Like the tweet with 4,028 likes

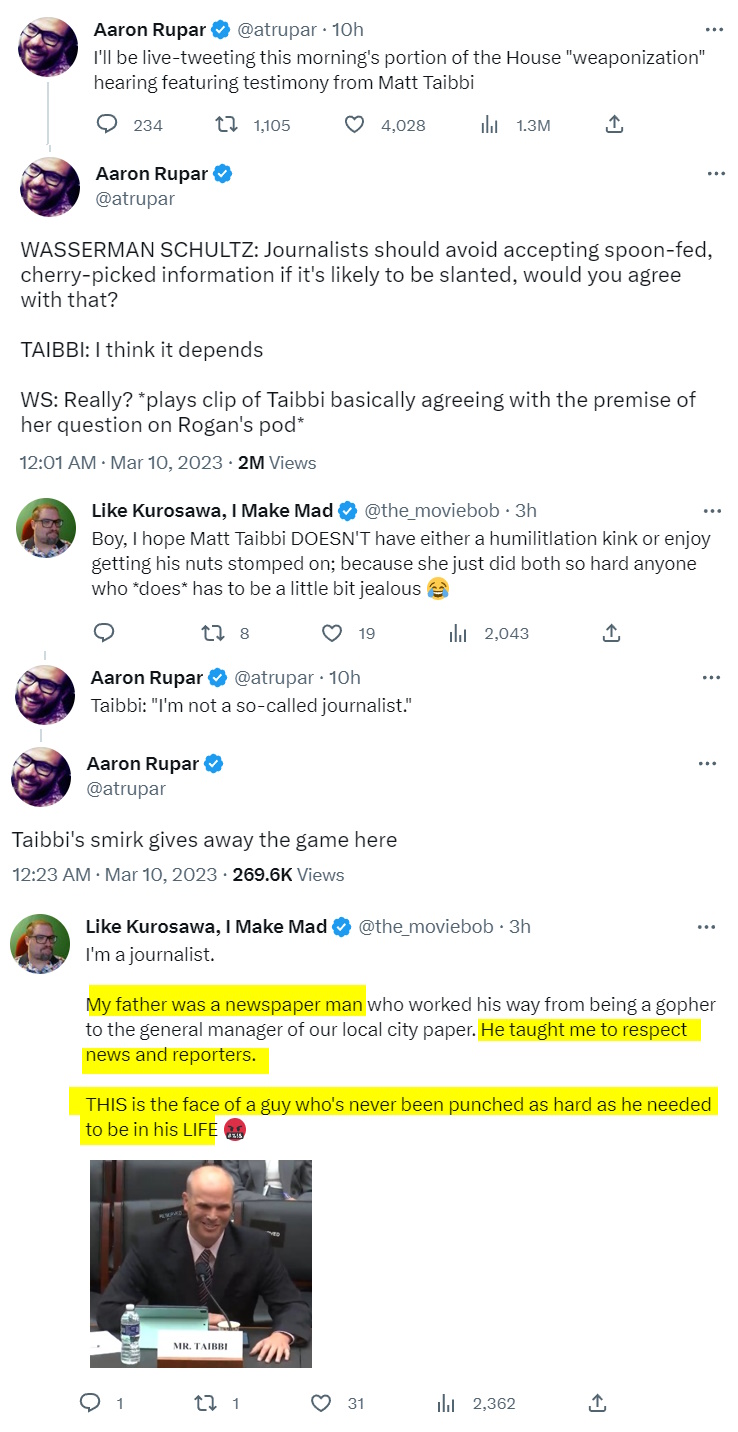point(354,124)
